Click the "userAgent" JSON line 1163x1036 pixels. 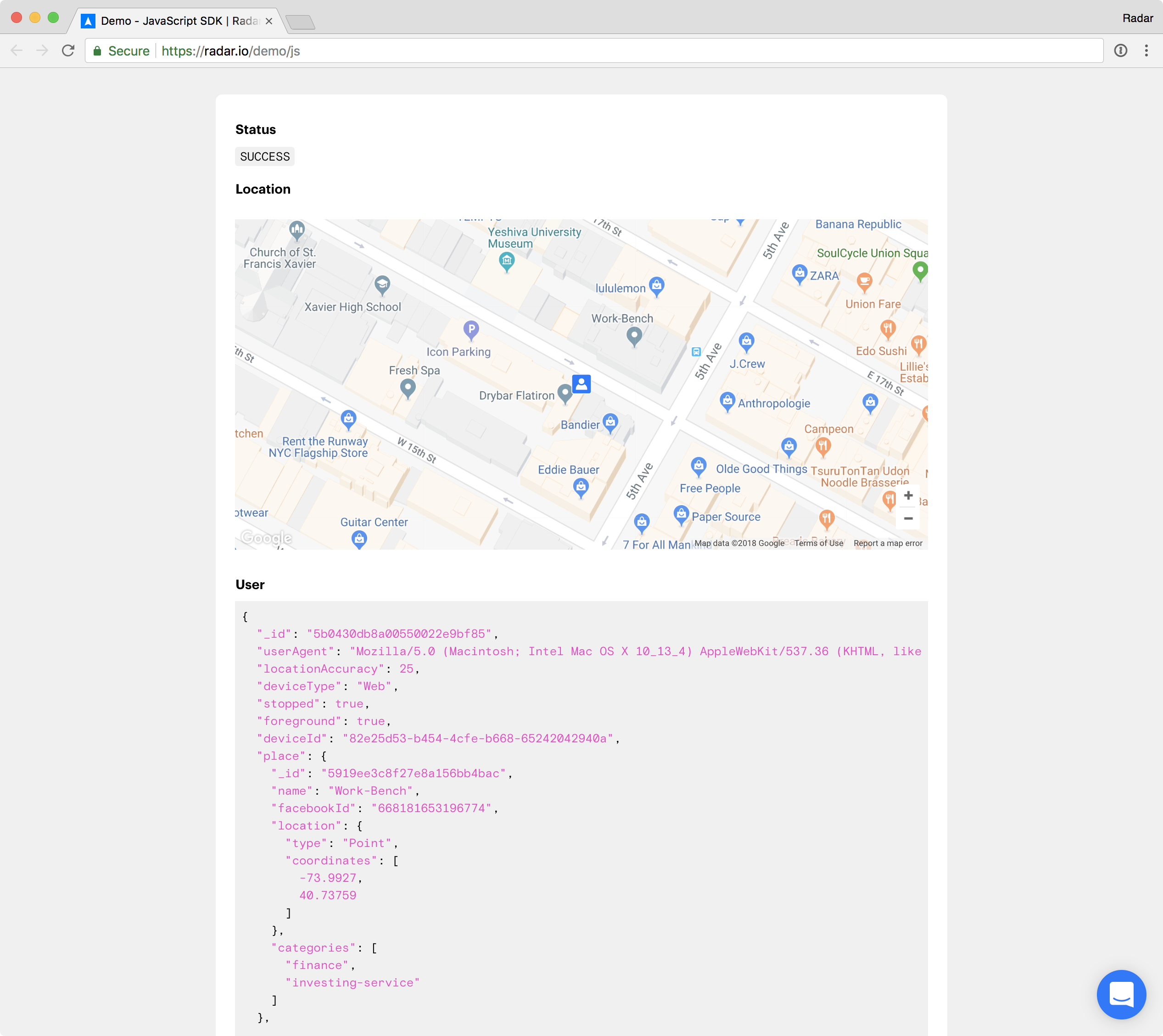pyautogui.click(x=589, y=651)
